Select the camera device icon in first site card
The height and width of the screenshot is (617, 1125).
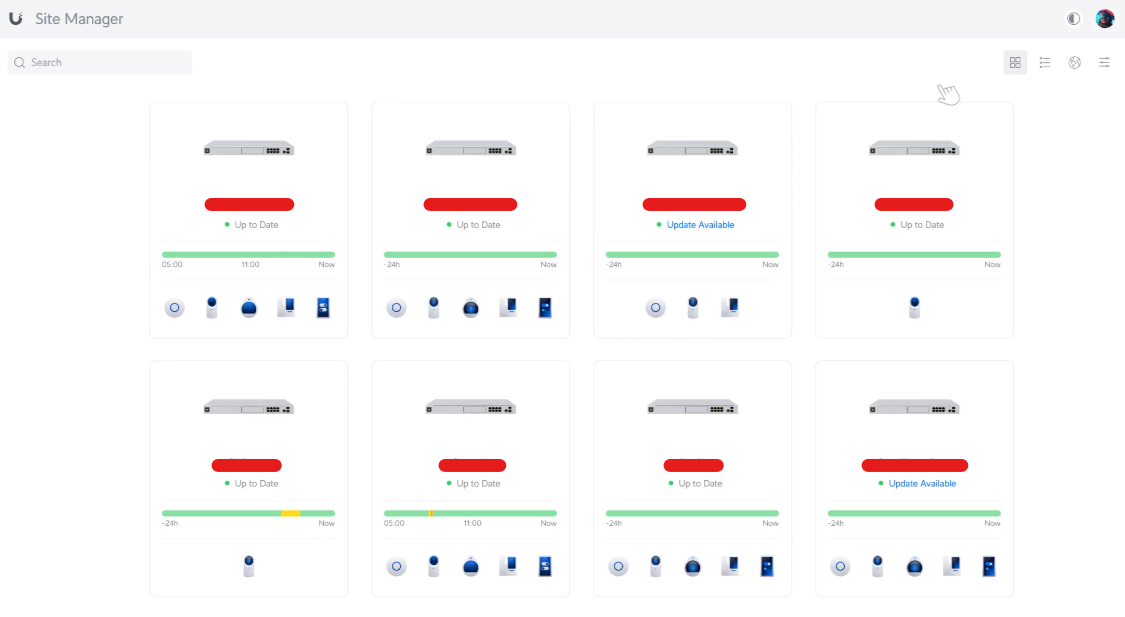(x=211, y=307)
